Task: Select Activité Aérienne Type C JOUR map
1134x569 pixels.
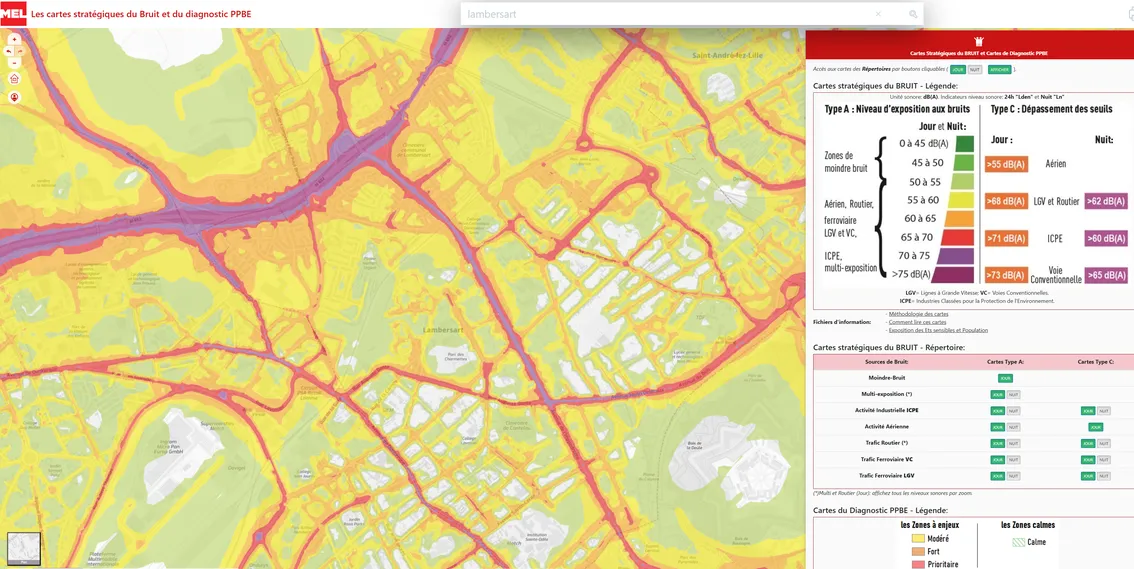Action: click(x=1095, y=427)
